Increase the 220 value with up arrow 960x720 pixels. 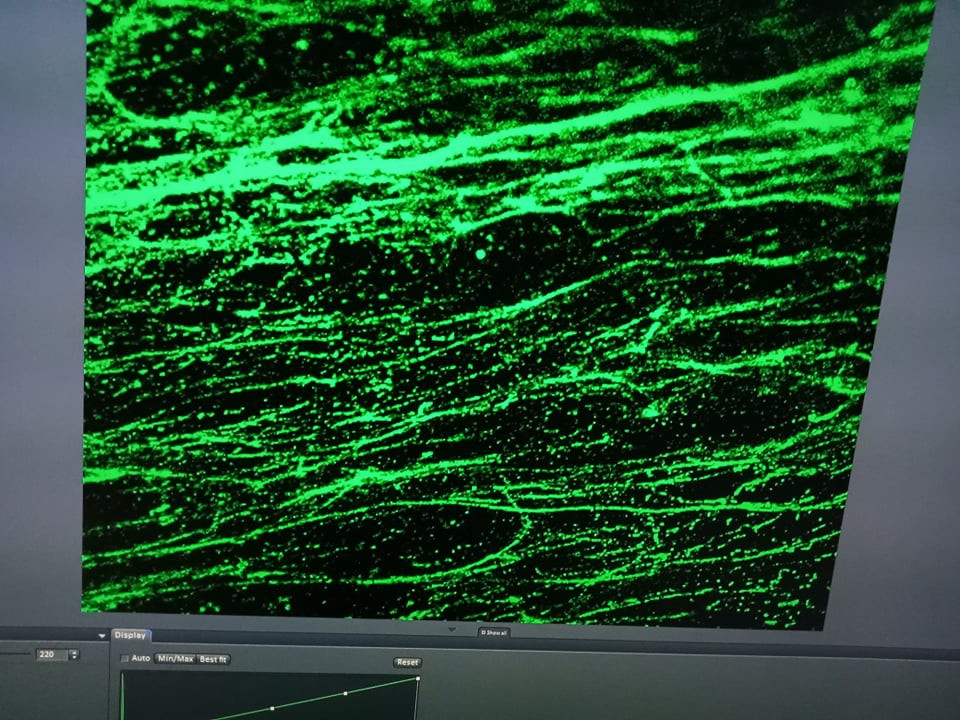(x=74, y=652)
